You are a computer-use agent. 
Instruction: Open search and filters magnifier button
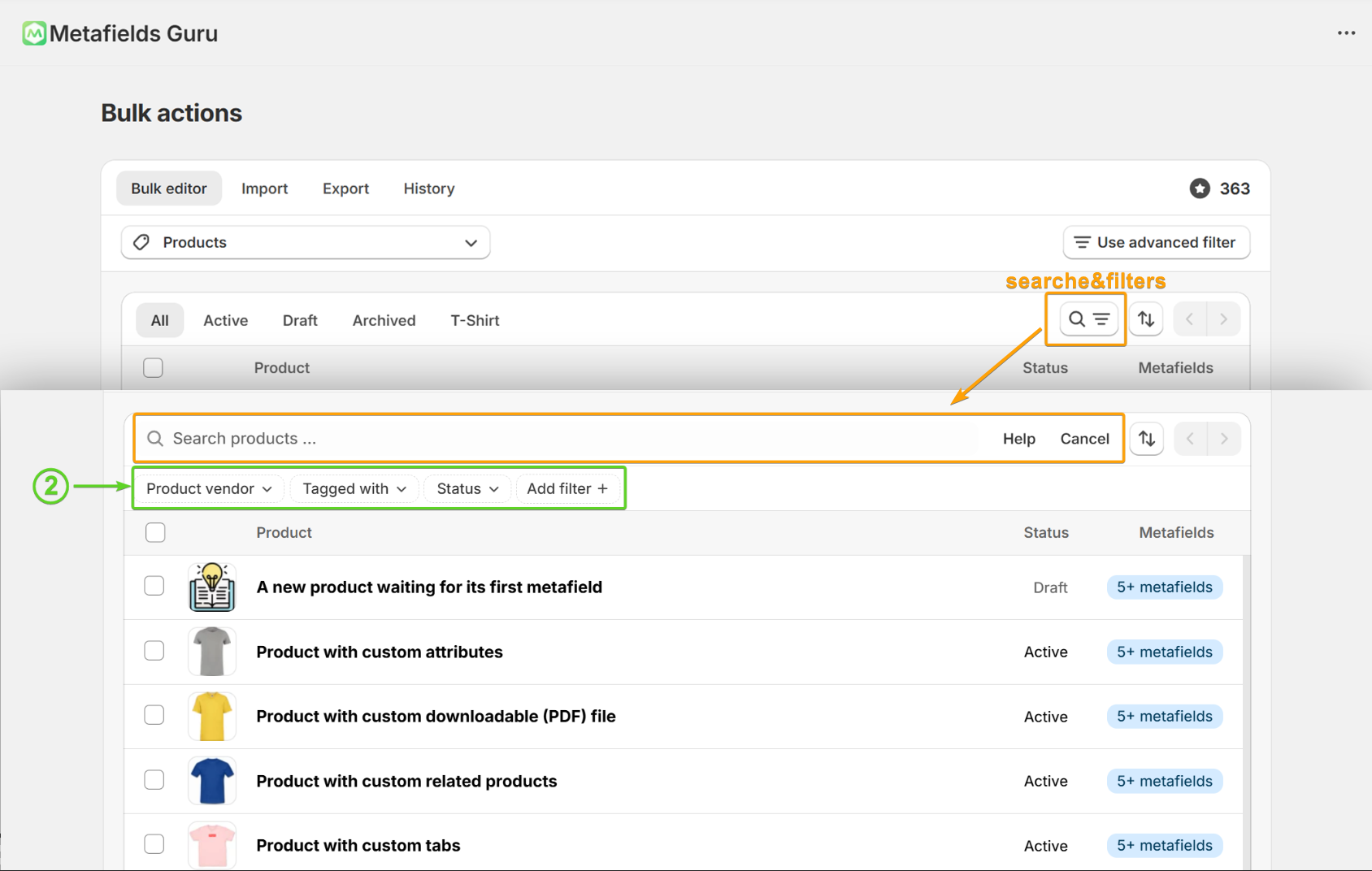[1088, 319]
